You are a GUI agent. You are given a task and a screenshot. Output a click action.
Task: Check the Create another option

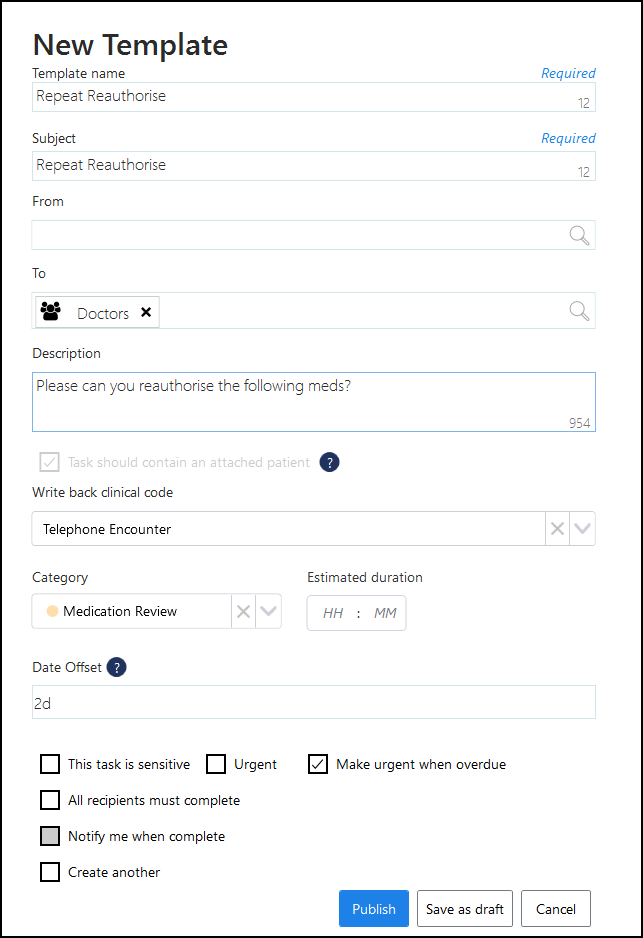coord(50,872)
